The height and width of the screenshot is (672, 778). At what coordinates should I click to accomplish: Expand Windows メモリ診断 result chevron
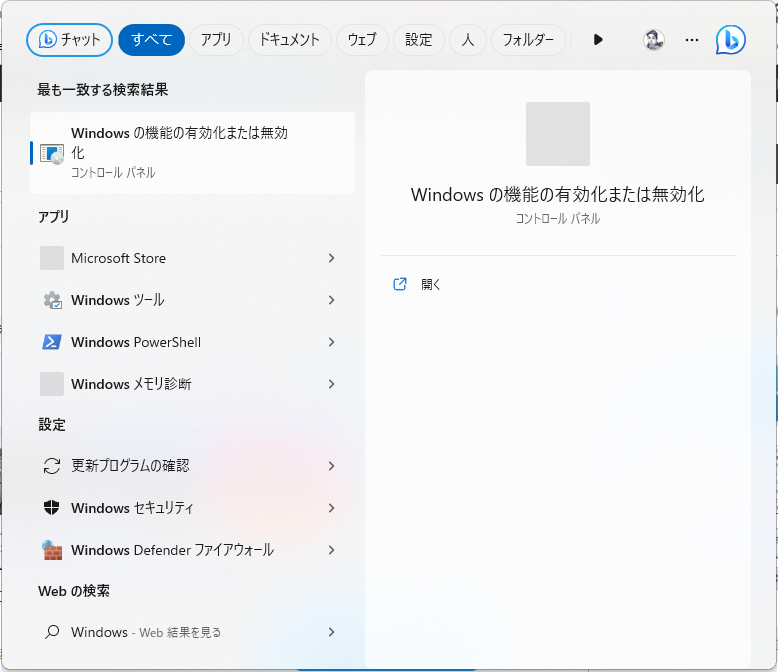(331, 384)
